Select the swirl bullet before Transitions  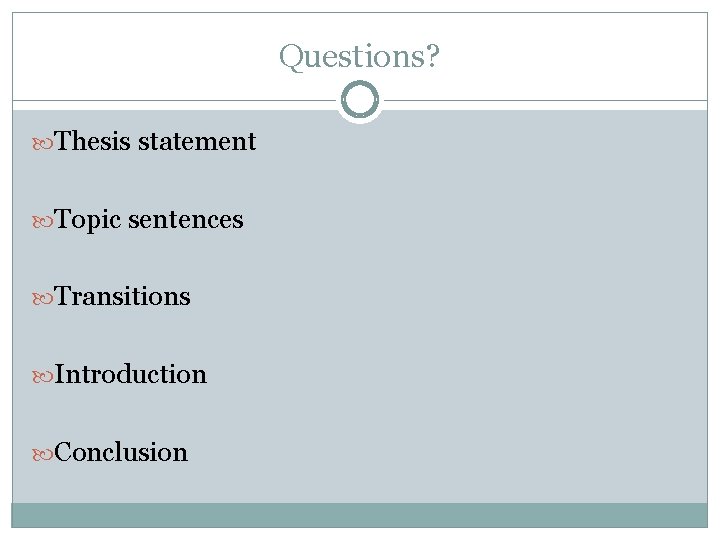[43, 299]
